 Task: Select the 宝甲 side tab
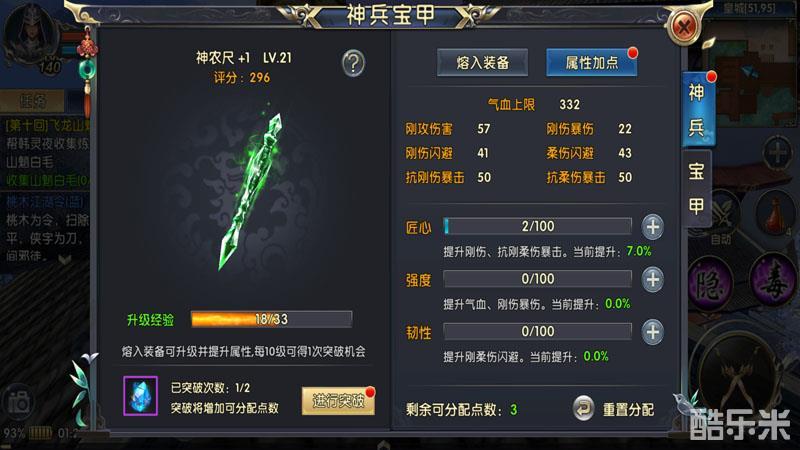pos(697,189)
